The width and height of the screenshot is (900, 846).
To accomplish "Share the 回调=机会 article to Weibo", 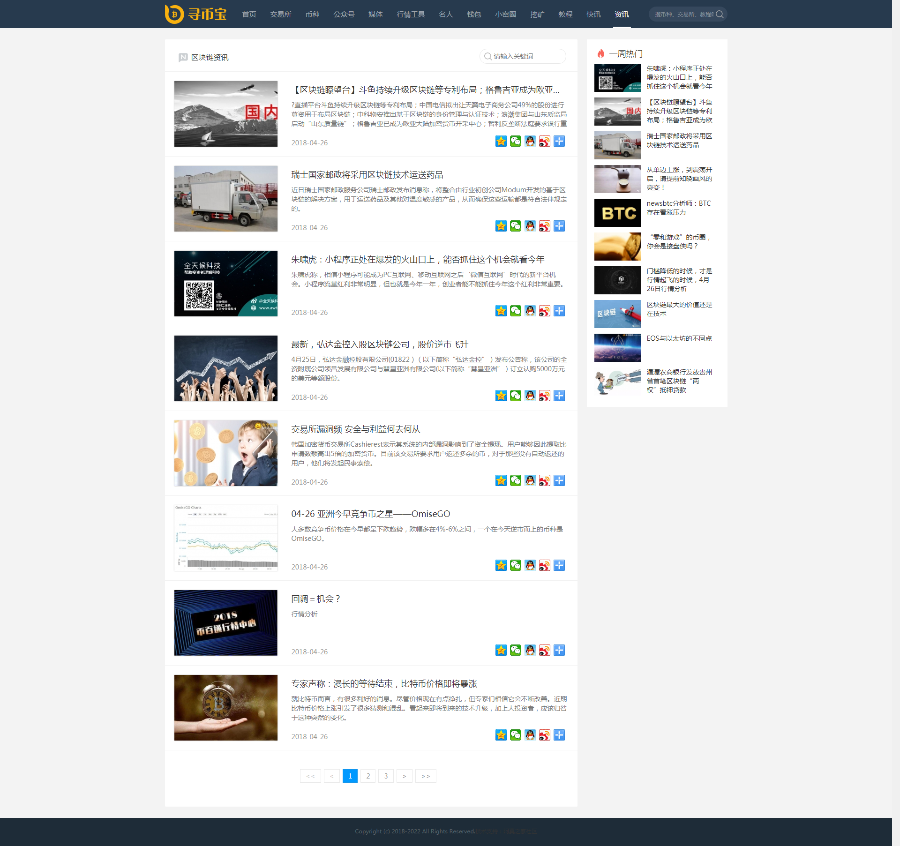I will point(544,650).
